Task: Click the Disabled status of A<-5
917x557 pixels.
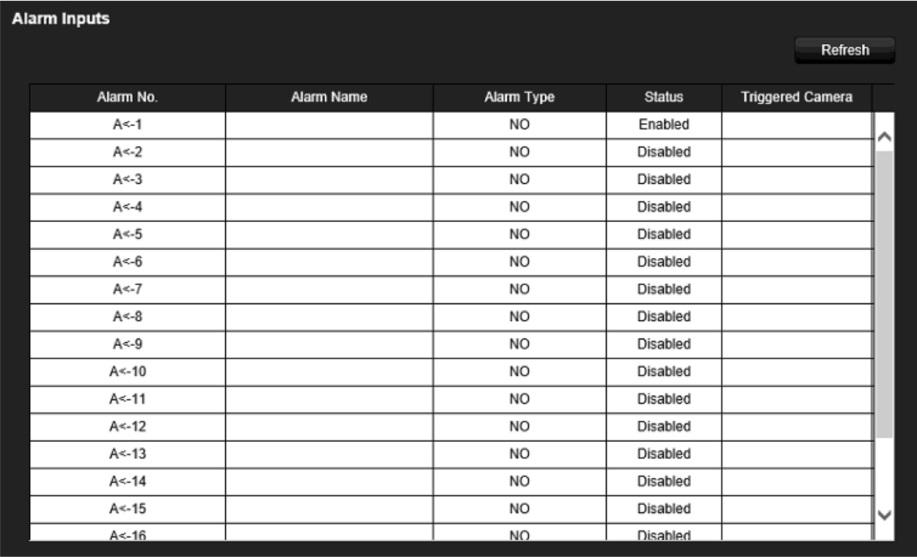Action: pos(664,235)
